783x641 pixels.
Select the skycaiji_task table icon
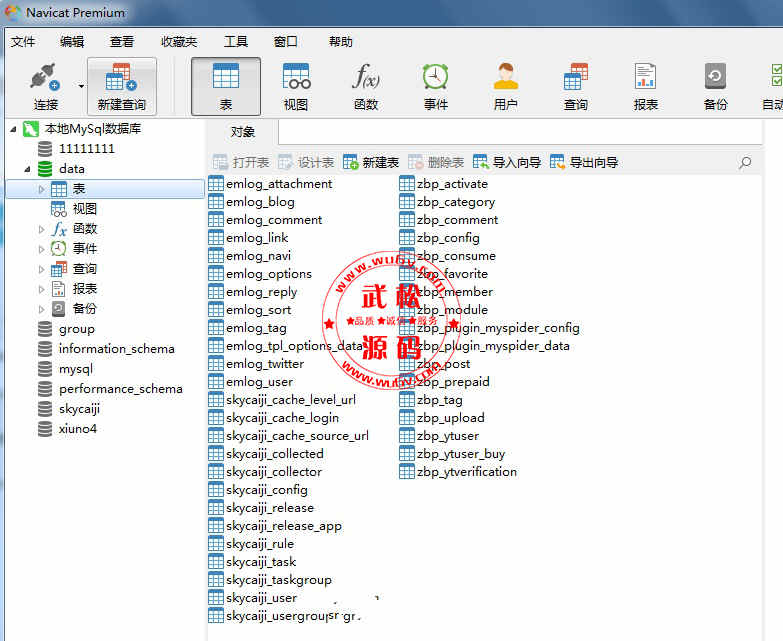(x=216, y=562)
